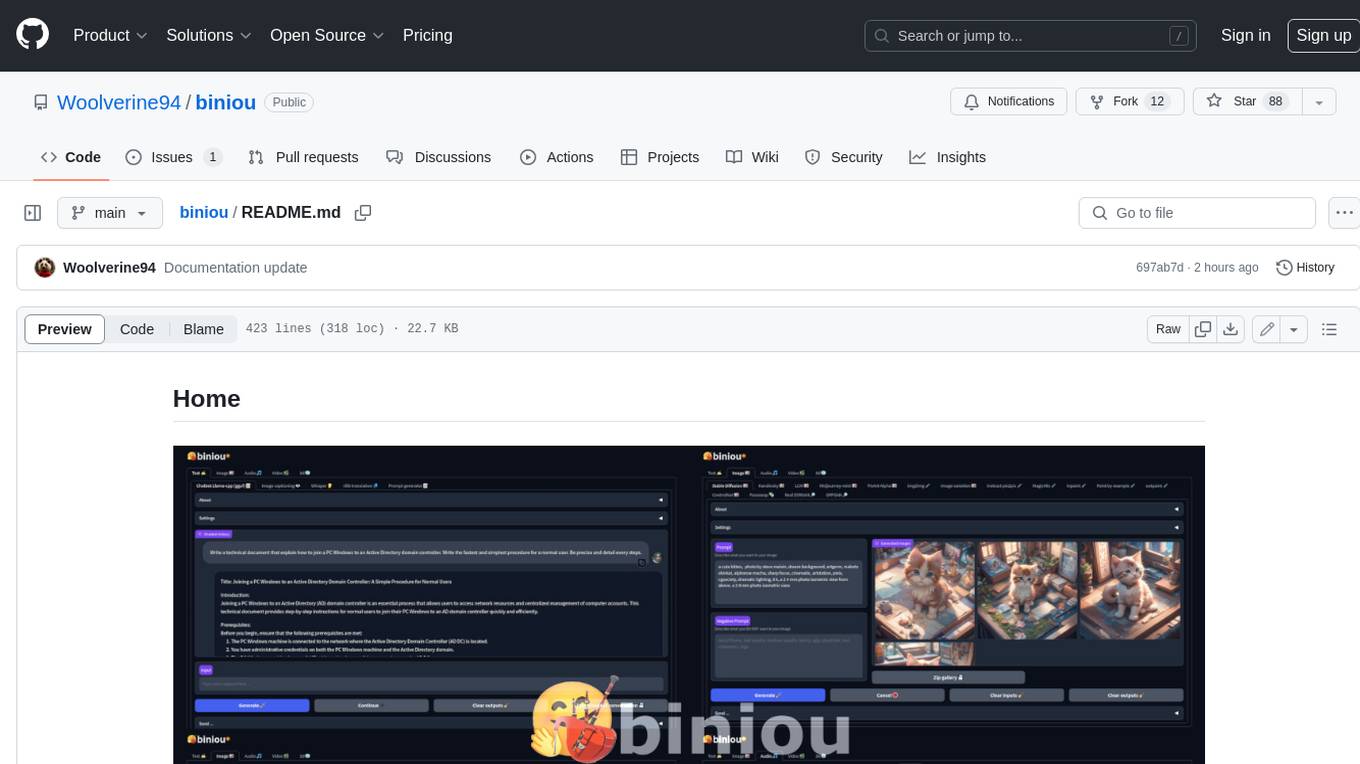Edit the file with pencil icon
This screenshot has width=1360, height=764.
pyautogui.click(x=1267, y=329)
